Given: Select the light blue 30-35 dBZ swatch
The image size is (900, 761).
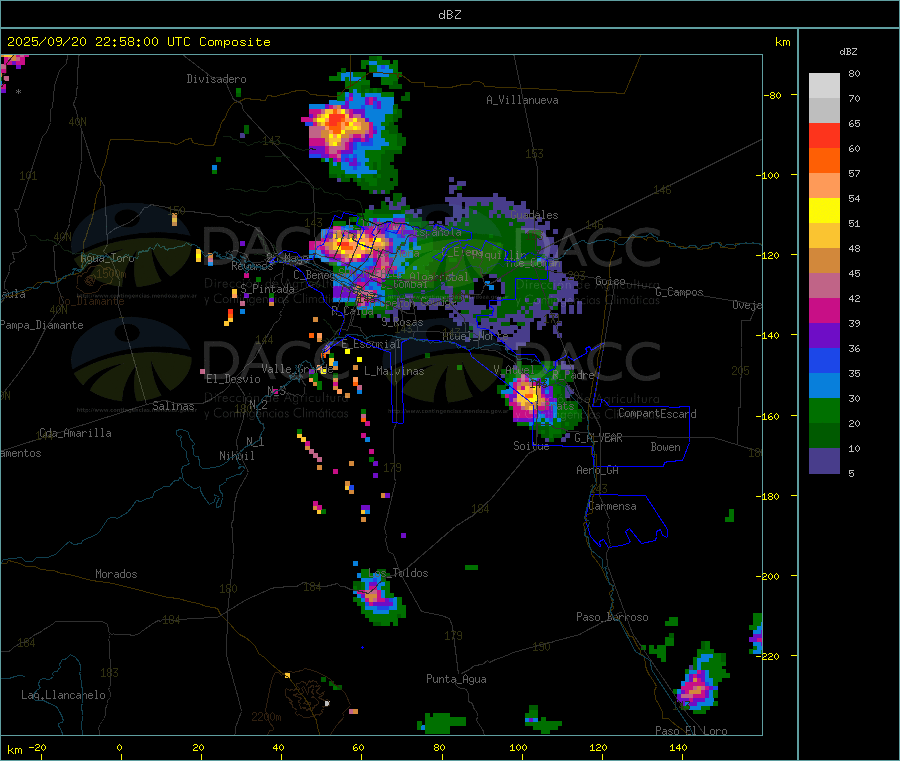Looking at the screenshot, I should point(824,386).
